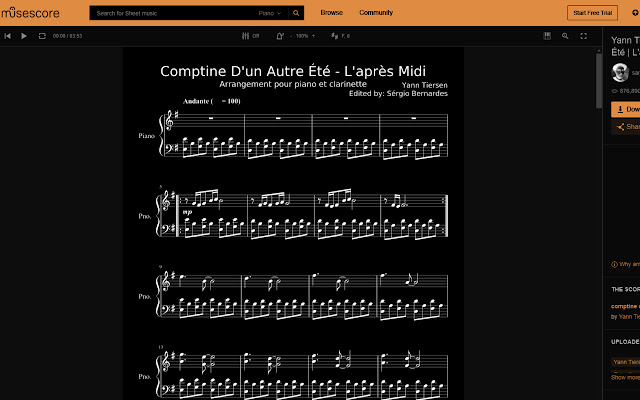Click the Share button
This screenshot has height=400, width=640.
click(x=625, y=127)
